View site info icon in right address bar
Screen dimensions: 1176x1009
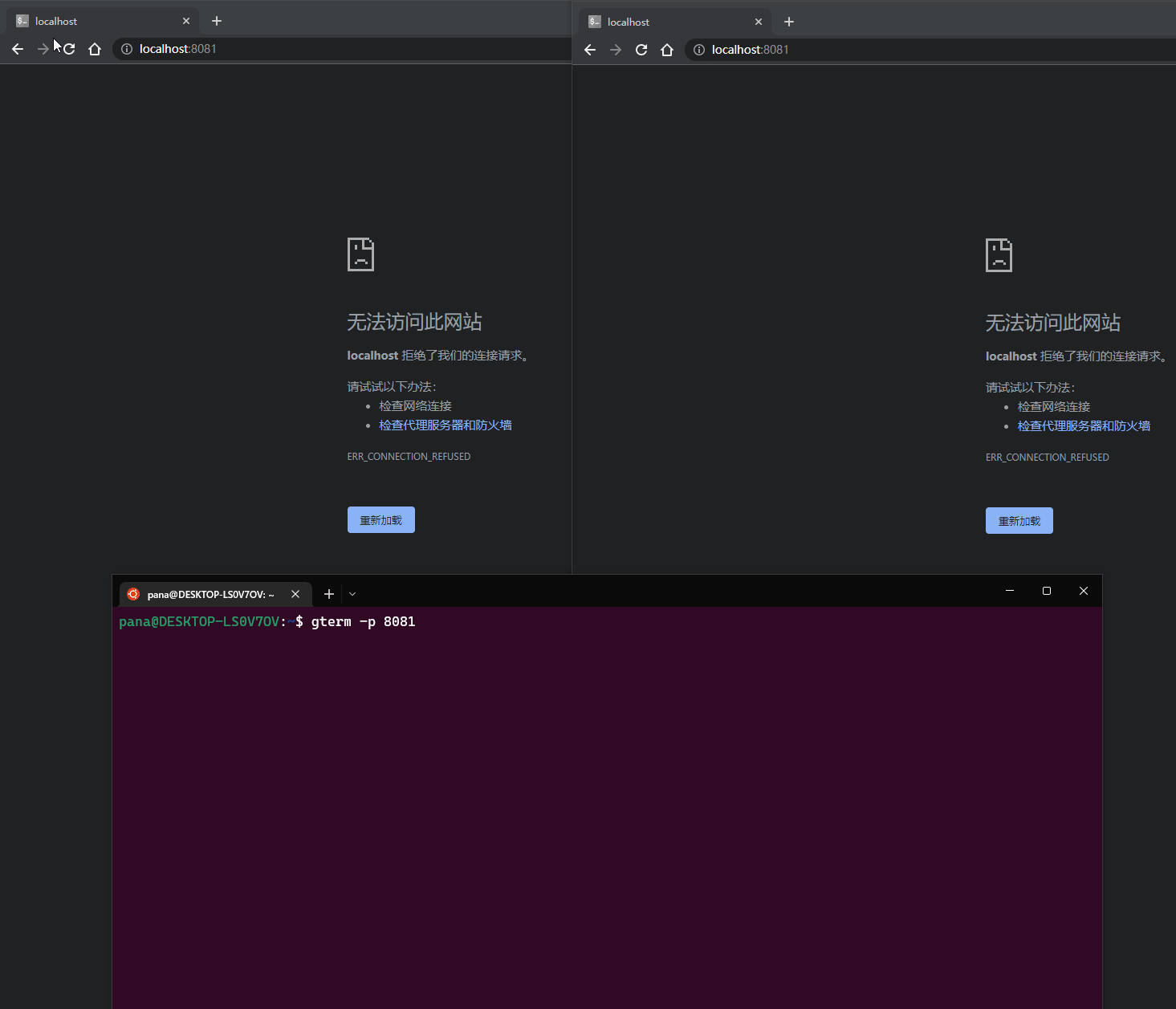tap(699, 50)
